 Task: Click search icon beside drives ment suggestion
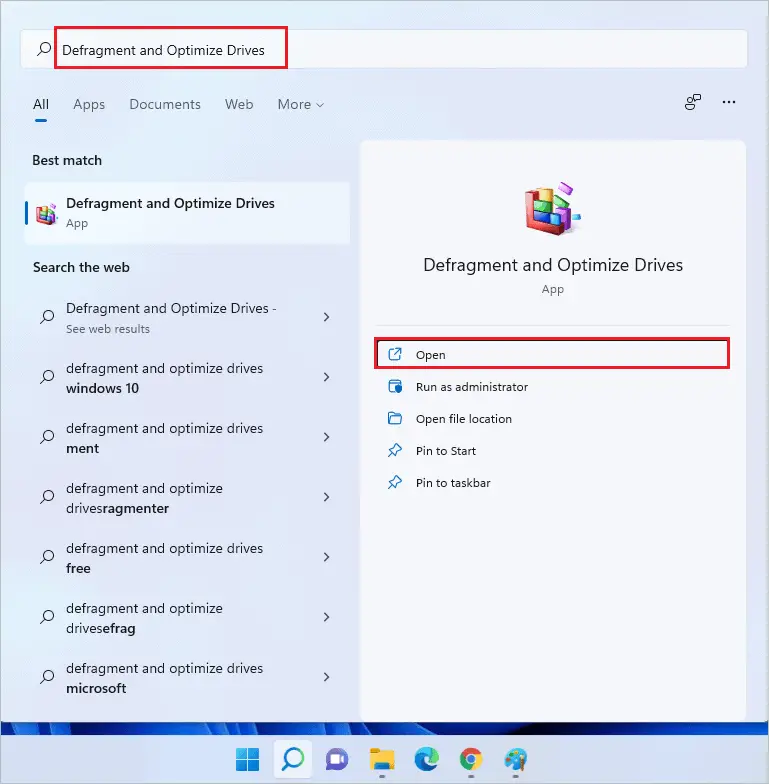click(47, 436)
